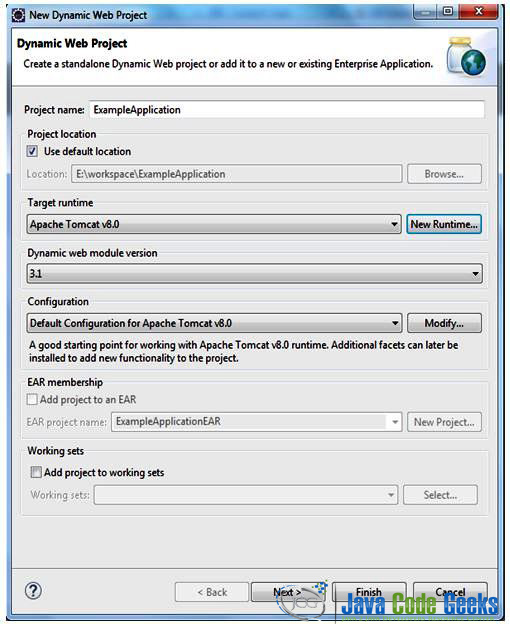Screen dimensions: 510x624
Task: Click the Project name text field
Action: pos(287,109)
